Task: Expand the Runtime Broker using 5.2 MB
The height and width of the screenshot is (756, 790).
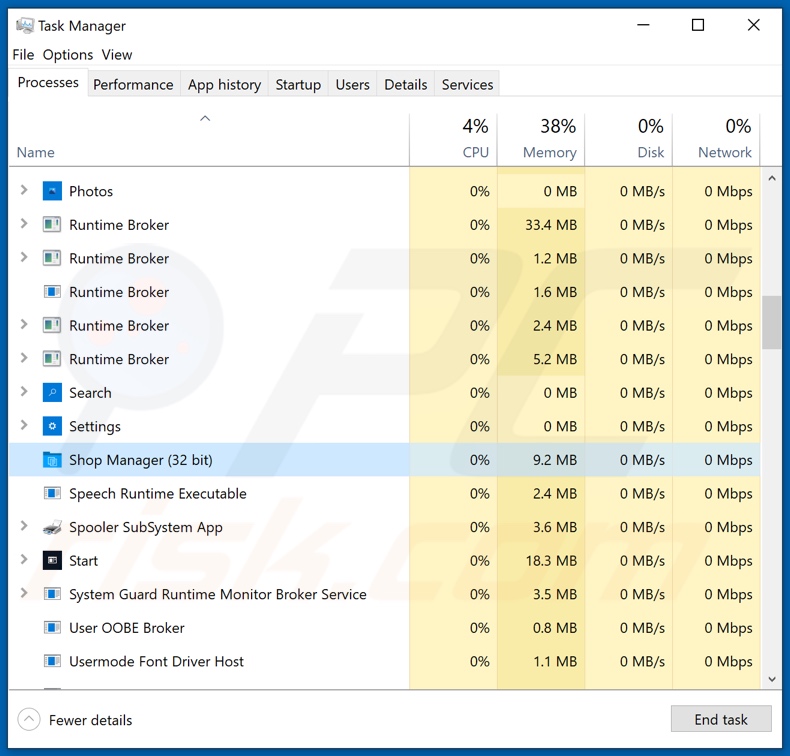Action: (24, 358)
